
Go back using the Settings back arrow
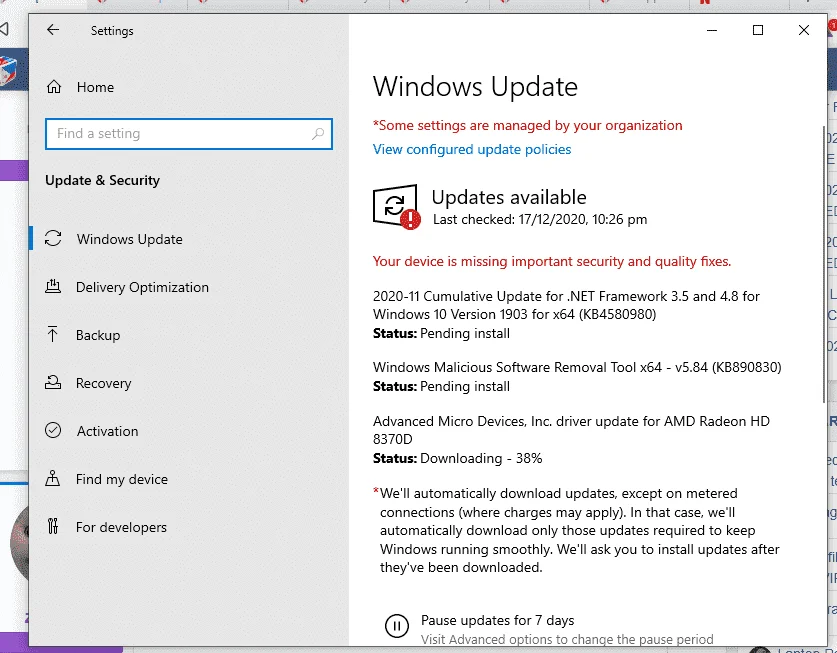(x=53, y=30)
